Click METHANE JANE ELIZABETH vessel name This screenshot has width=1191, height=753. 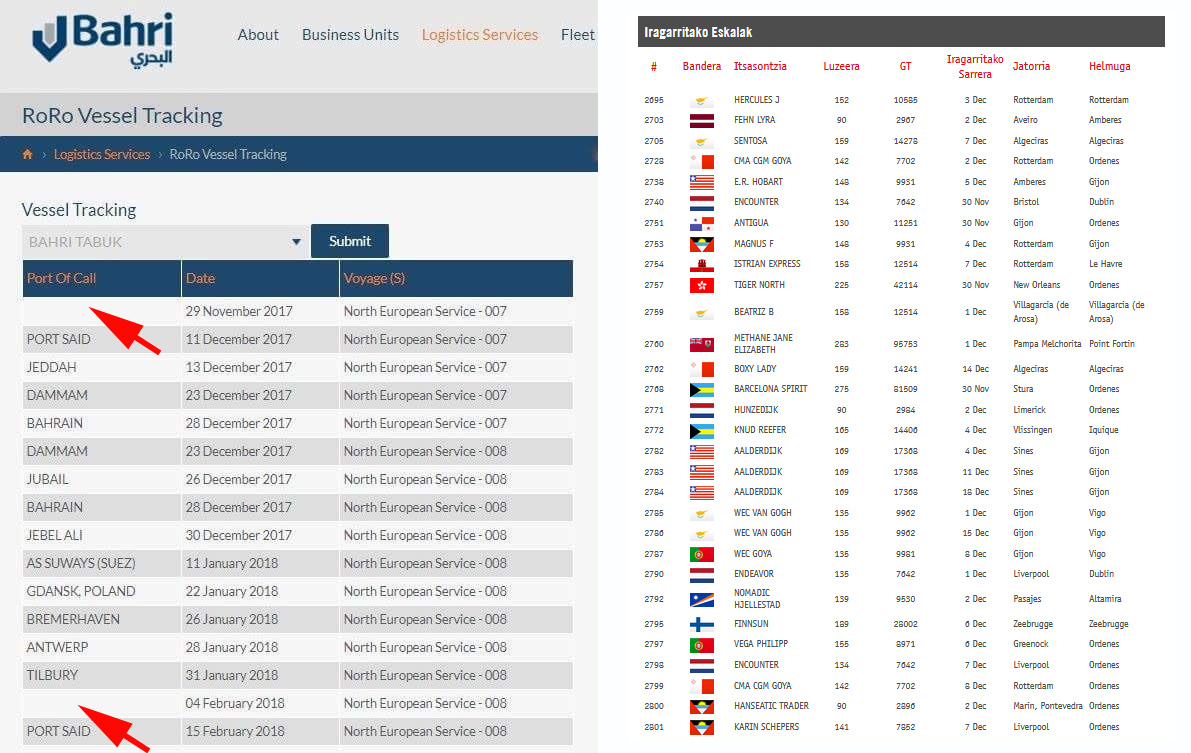click(x=763, y=343)
